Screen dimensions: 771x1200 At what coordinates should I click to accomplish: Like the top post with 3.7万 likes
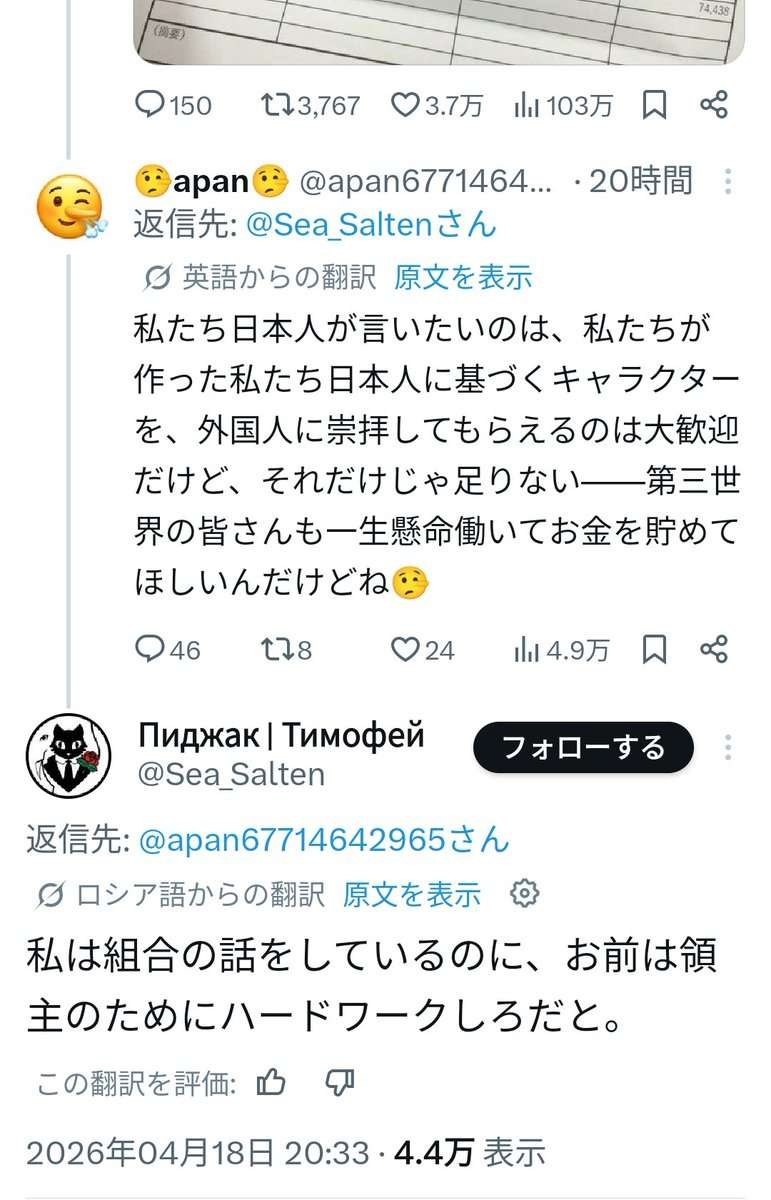pos(405,105)
